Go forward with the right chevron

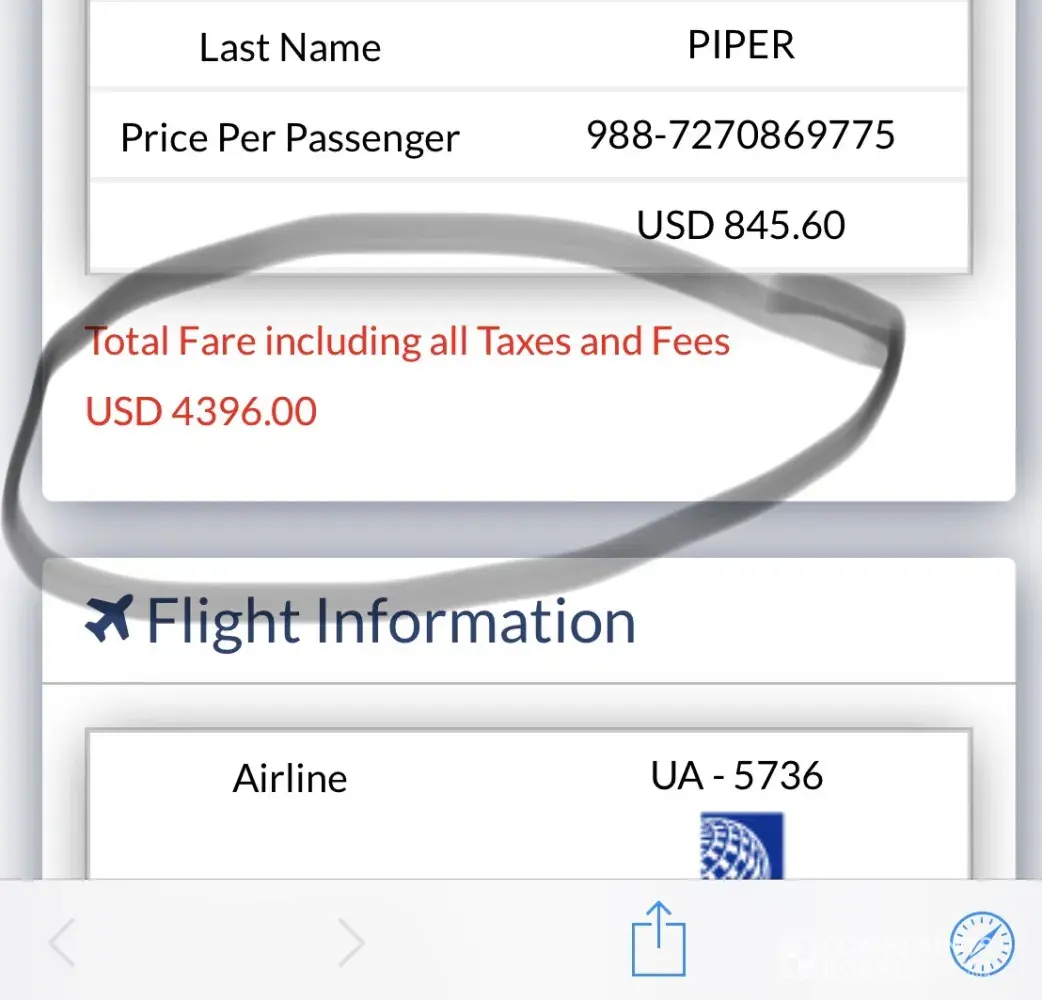click(351, 943)
